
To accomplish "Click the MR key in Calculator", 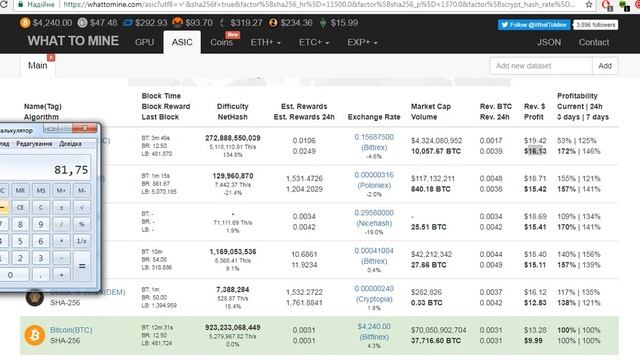I will click(x=20, y=190).
